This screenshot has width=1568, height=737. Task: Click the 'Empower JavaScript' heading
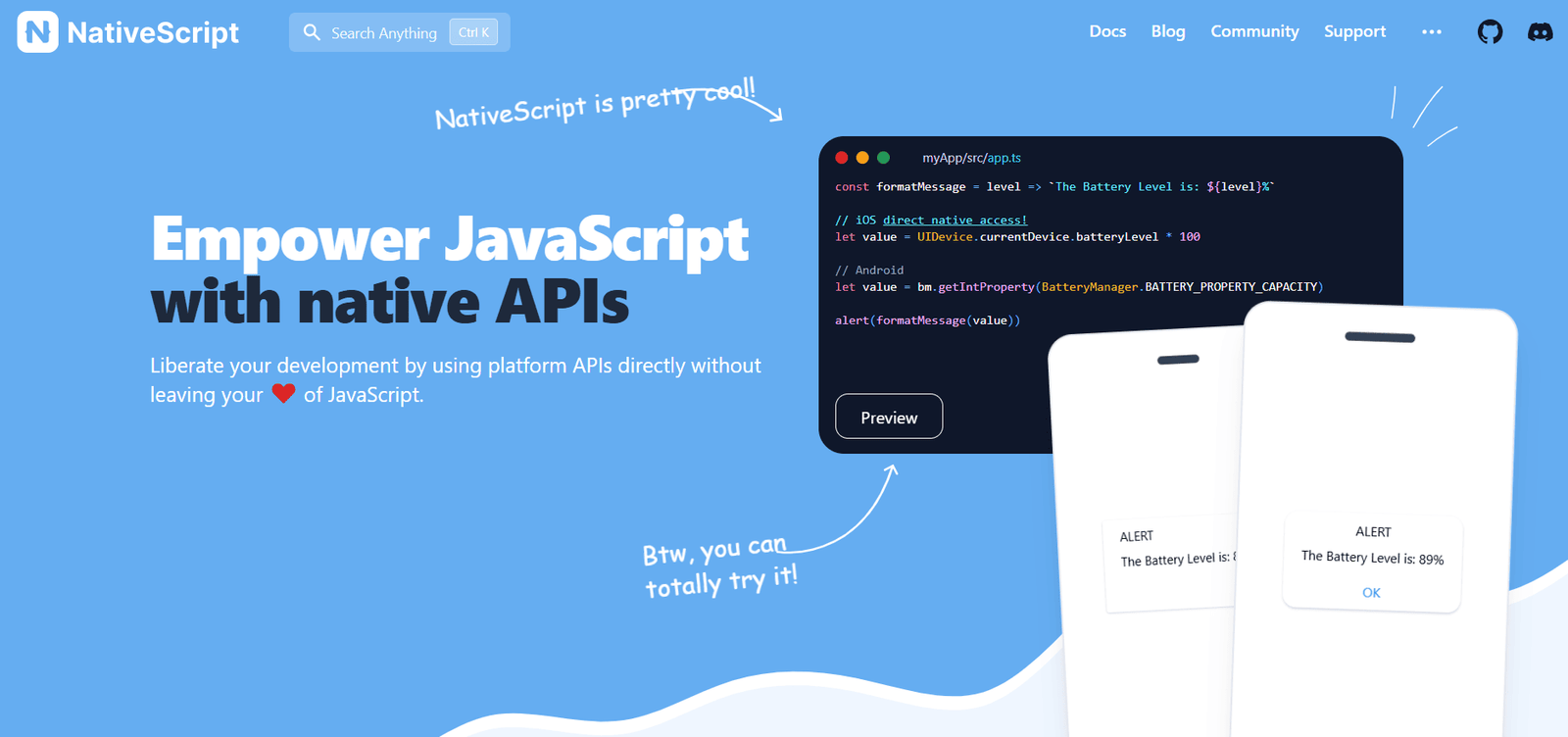450,239
